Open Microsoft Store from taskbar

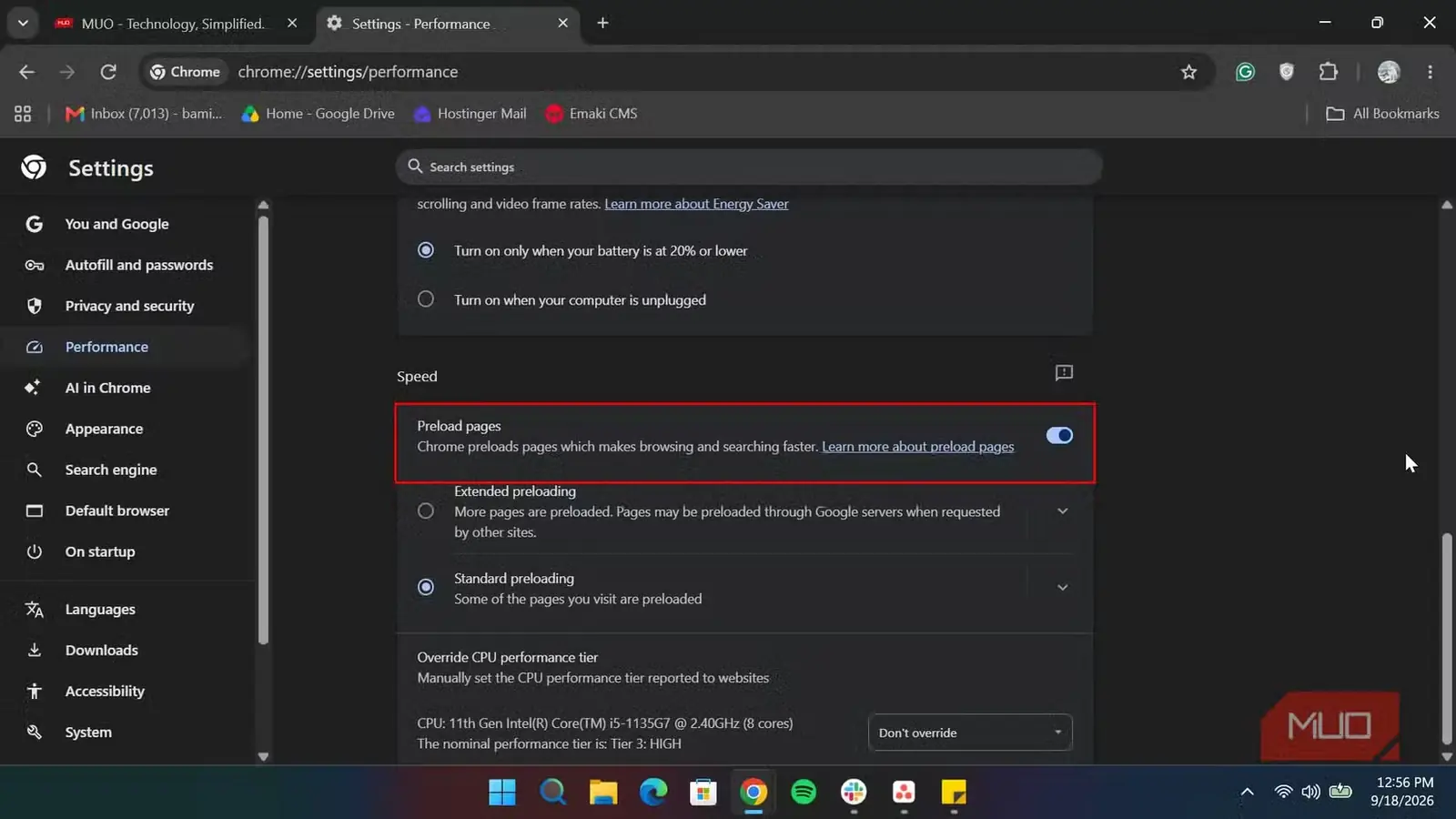coord(703,793)
